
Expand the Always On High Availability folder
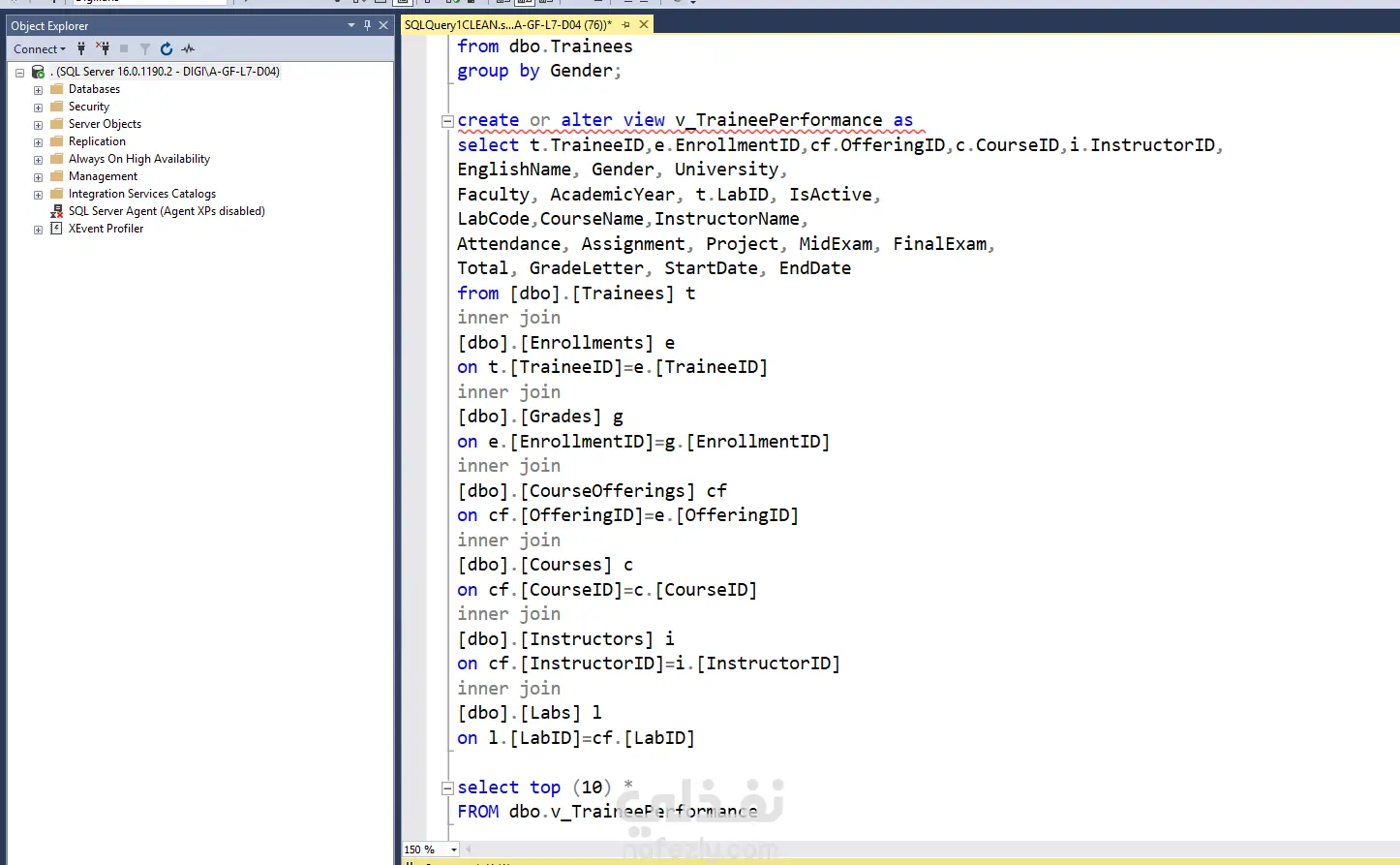(x=39, y=160)
